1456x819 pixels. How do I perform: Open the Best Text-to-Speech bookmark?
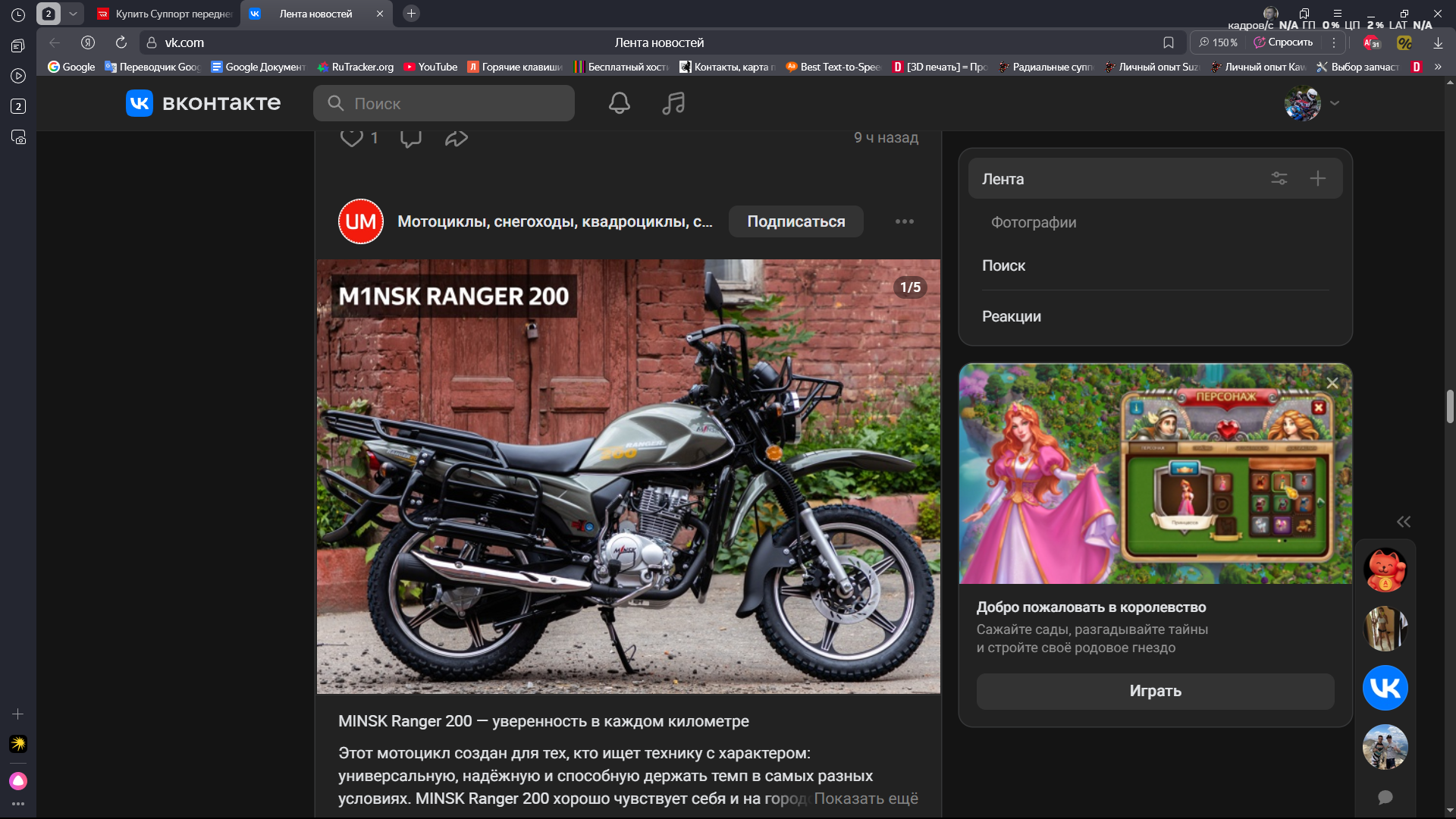pyautogui.click(x=833, y=67)
